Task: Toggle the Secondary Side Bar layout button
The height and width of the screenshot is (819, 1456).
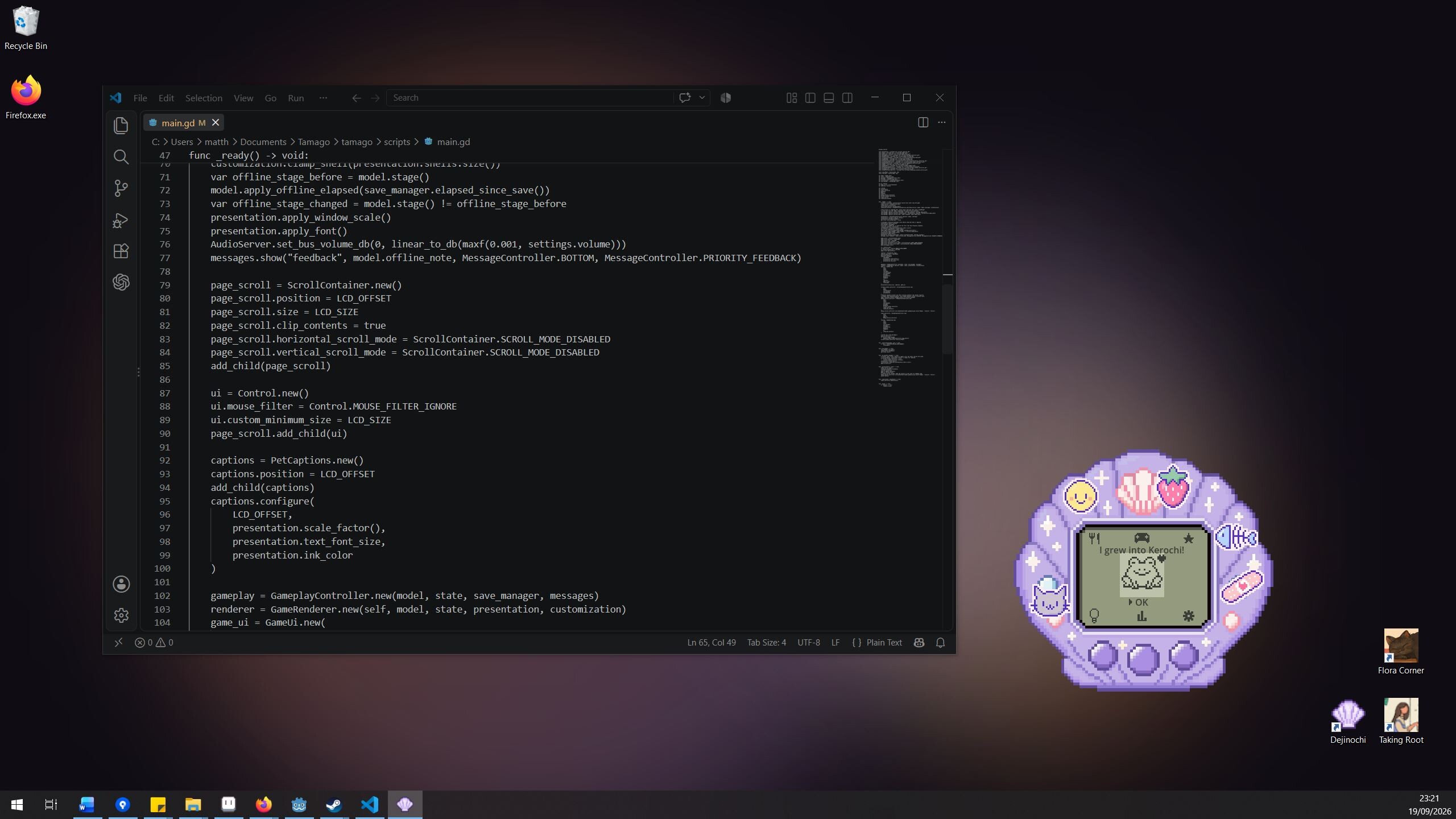Action: point(847,98)
